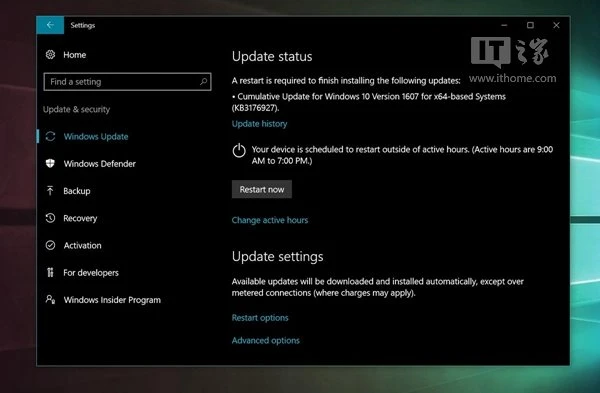Click the Activation checkmark icon

coord(50,245)
